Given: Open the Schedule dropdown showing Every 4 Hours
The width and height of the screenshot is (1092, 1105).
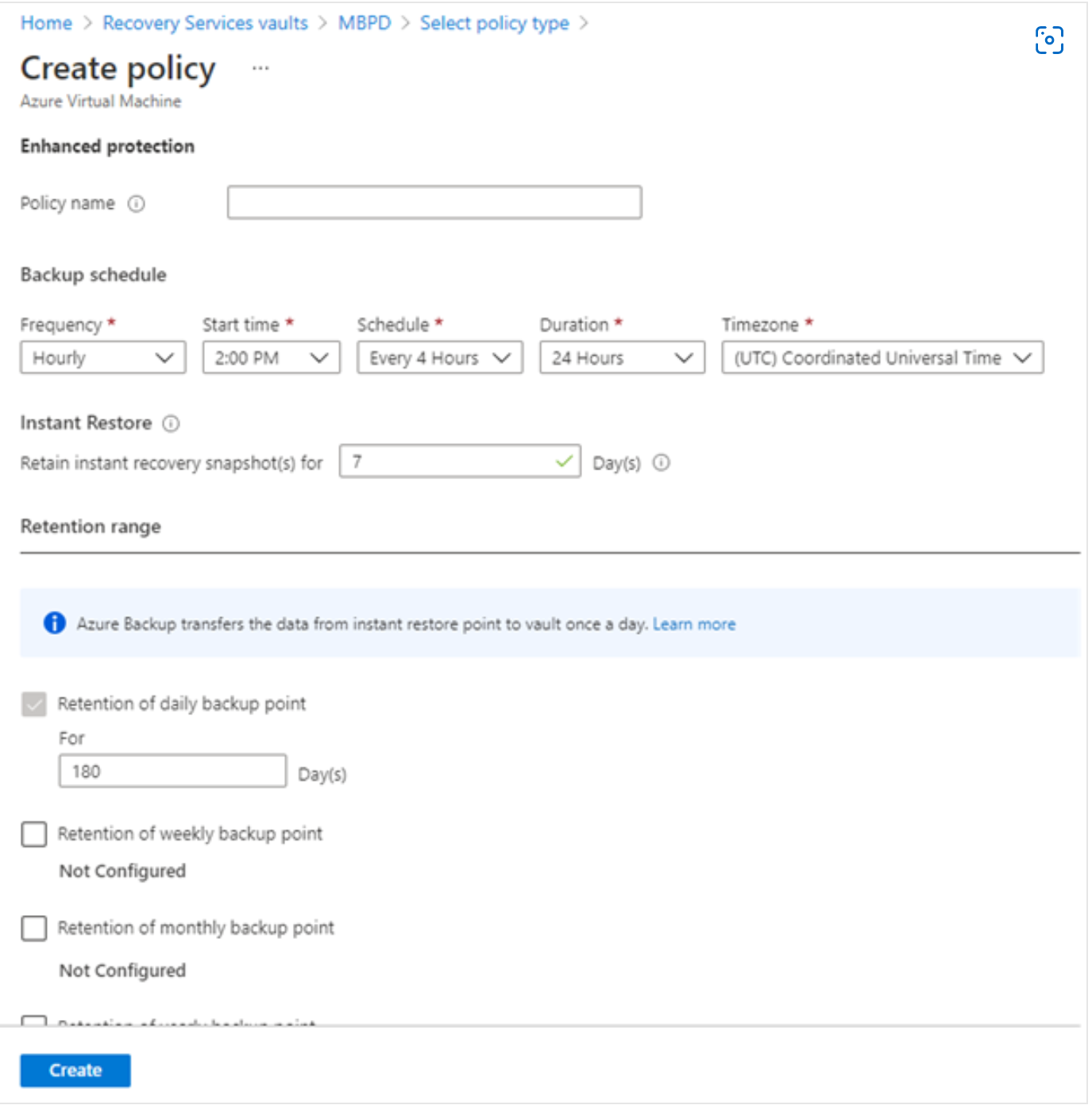Looking at the screenshot, I should pyautogui.click(x=440, y=357).
